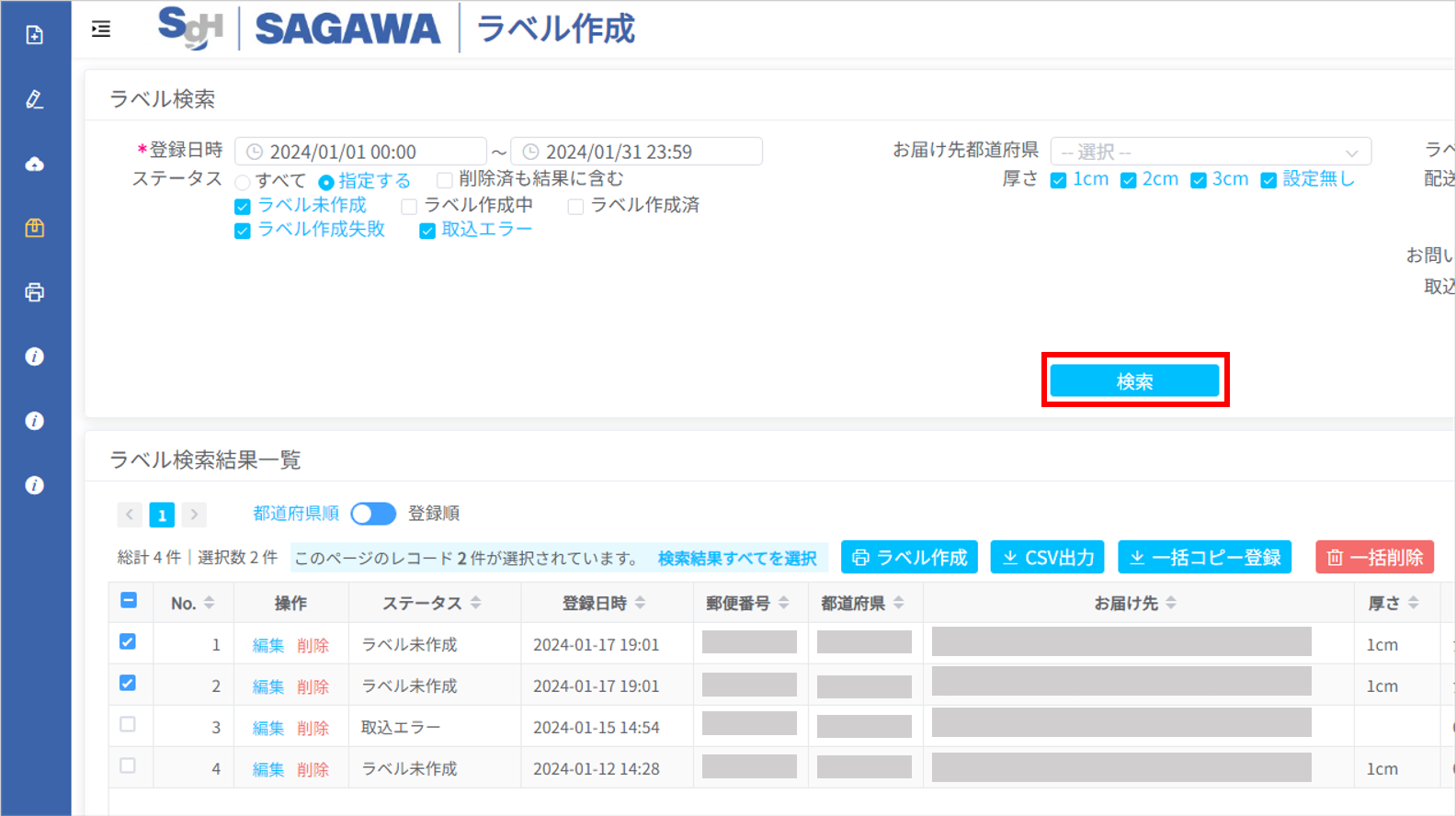Check ラベル作成中 status checkbox
The width and height of the screenshot is (1456, 816).
(x=409, y=207)
